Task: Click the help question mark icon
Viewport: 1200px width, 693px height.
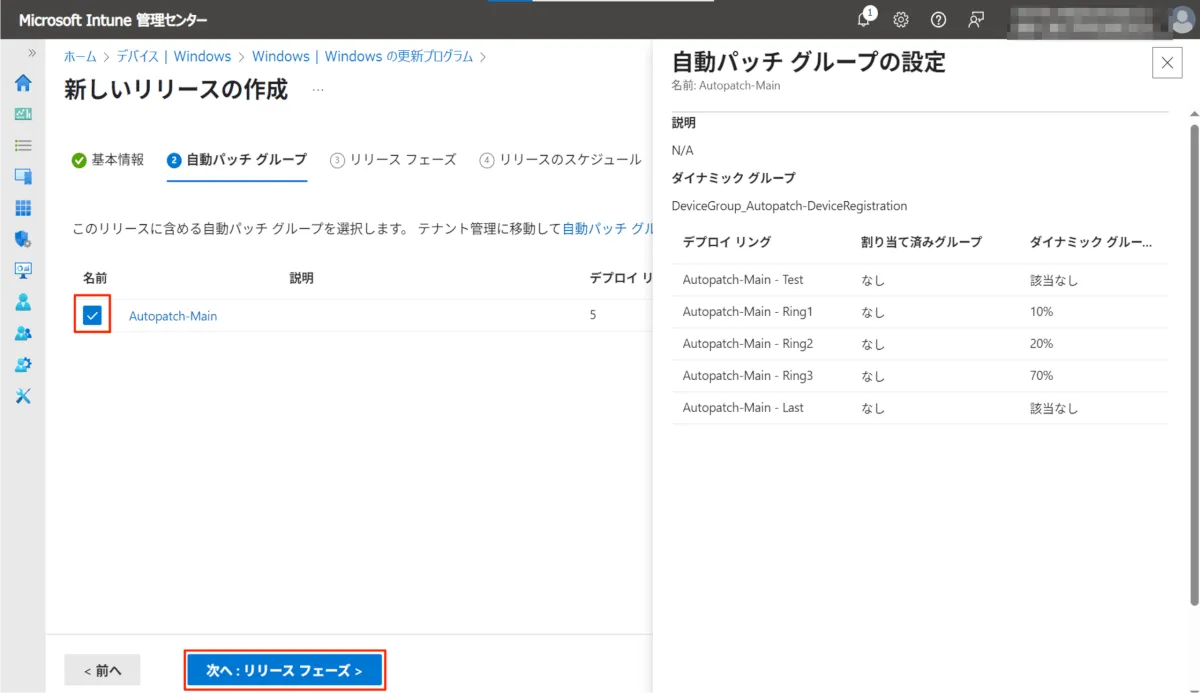Action: [938, 19]
